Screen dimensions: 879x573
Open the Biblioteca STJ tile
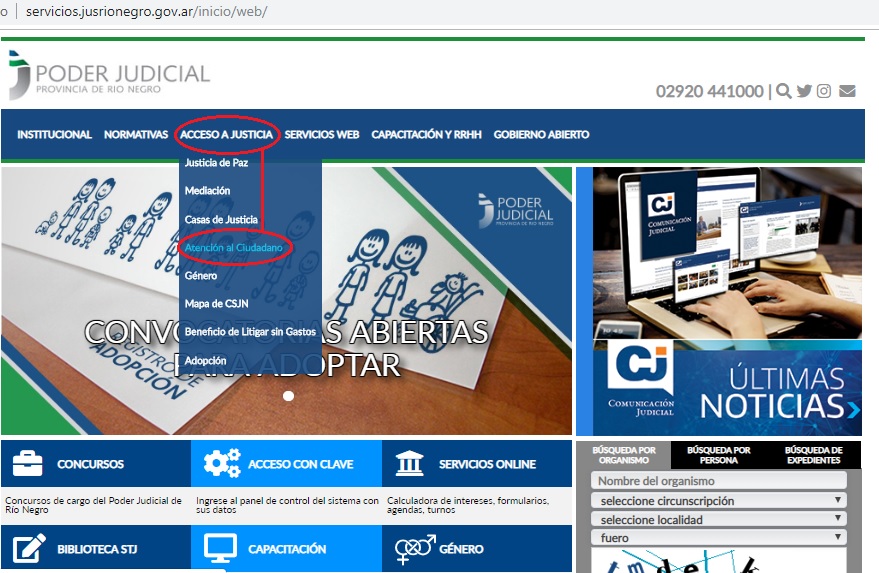pos(96,548)
